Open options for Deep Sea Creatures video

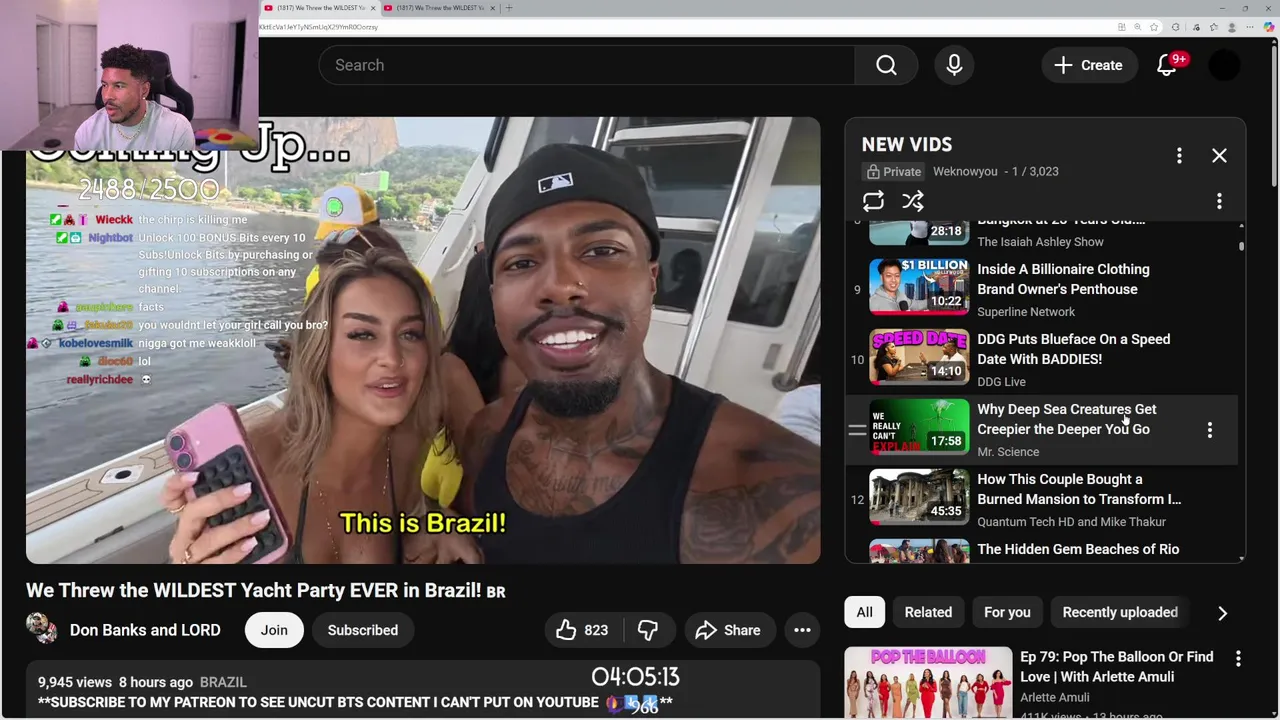tap(1209, 430)
